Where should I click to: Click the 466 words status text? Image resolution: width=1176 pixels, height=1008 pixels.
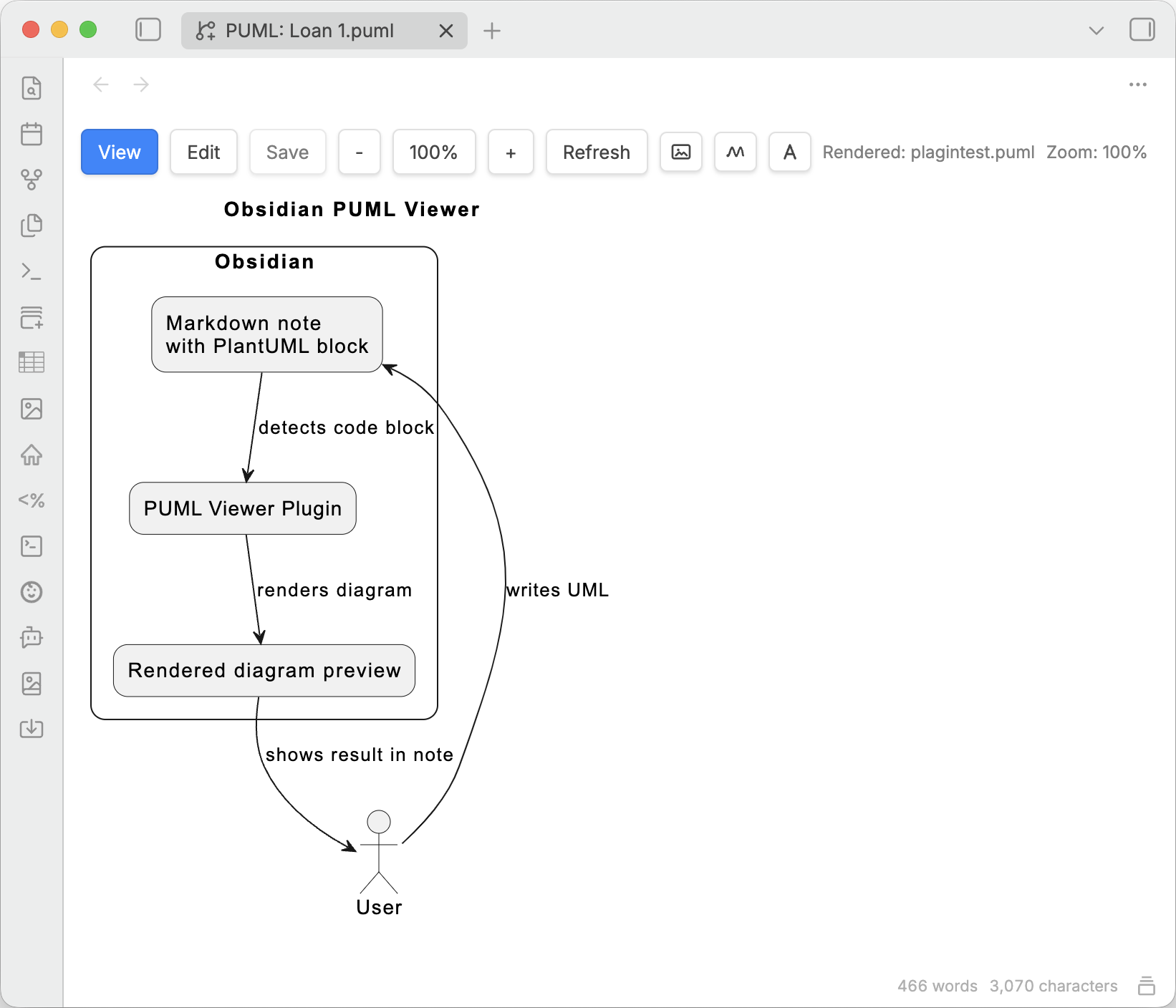click(938, 986)
